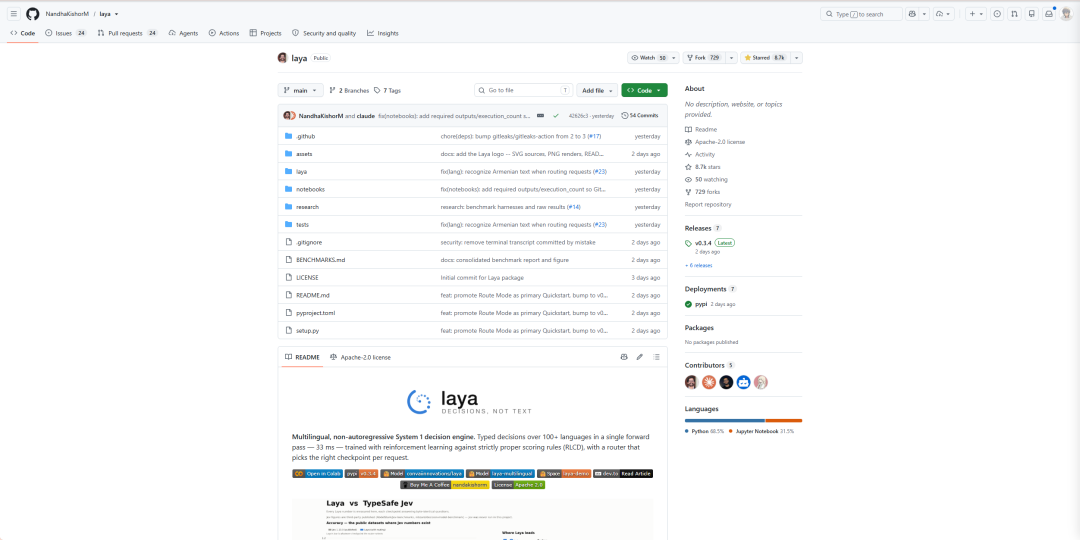
Task: Click the pencil edit README icon
Action: pos(640,357)
